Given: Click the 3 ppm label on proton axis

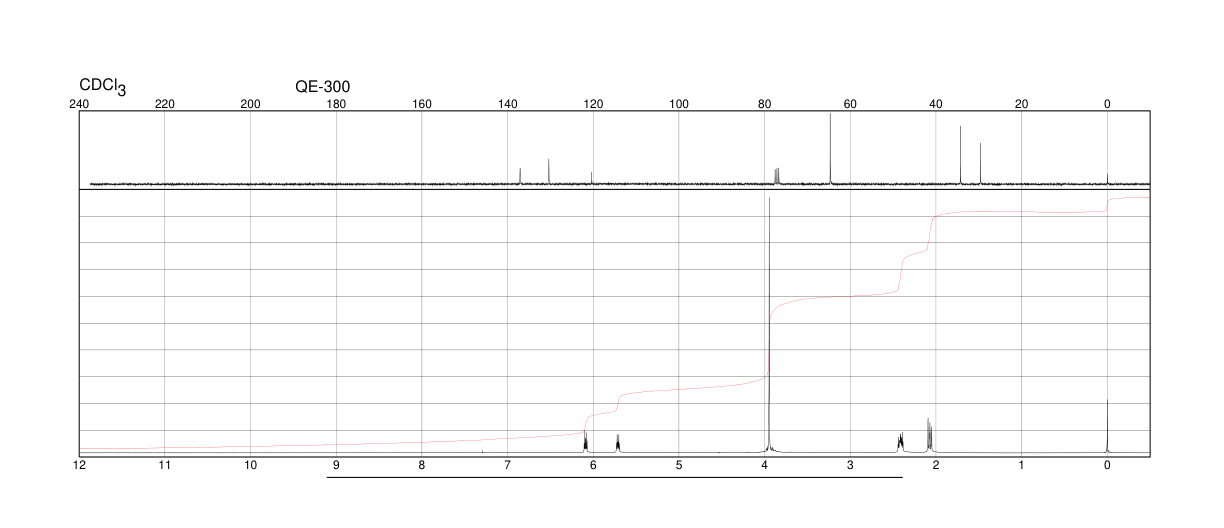Looking at the screenshot, I should pos(850,465).
